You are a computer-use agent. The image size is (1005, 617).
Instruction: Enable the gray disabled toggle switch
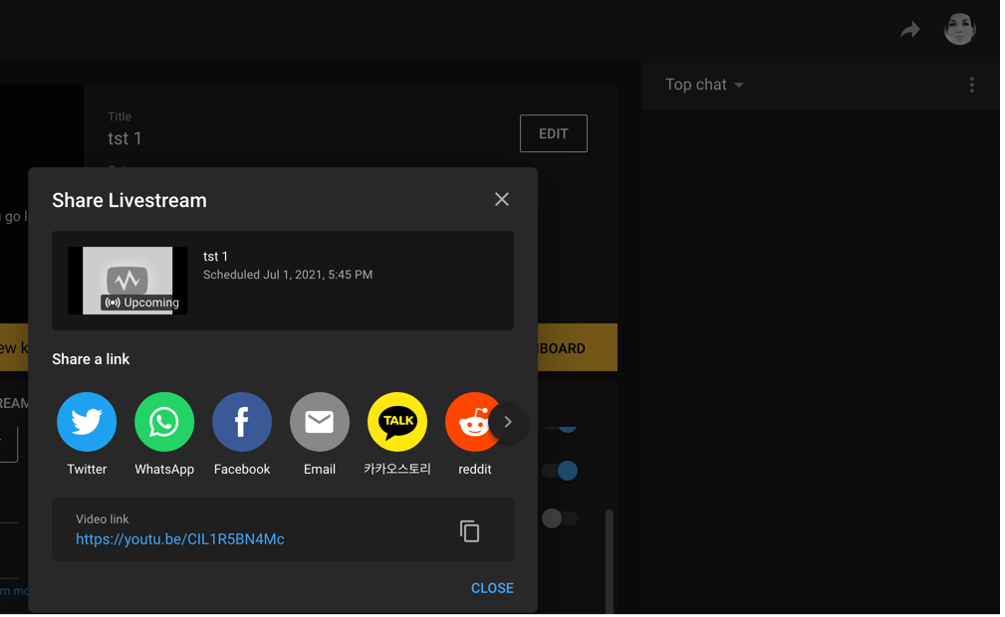pyautogui.click(x=558, y=518)
